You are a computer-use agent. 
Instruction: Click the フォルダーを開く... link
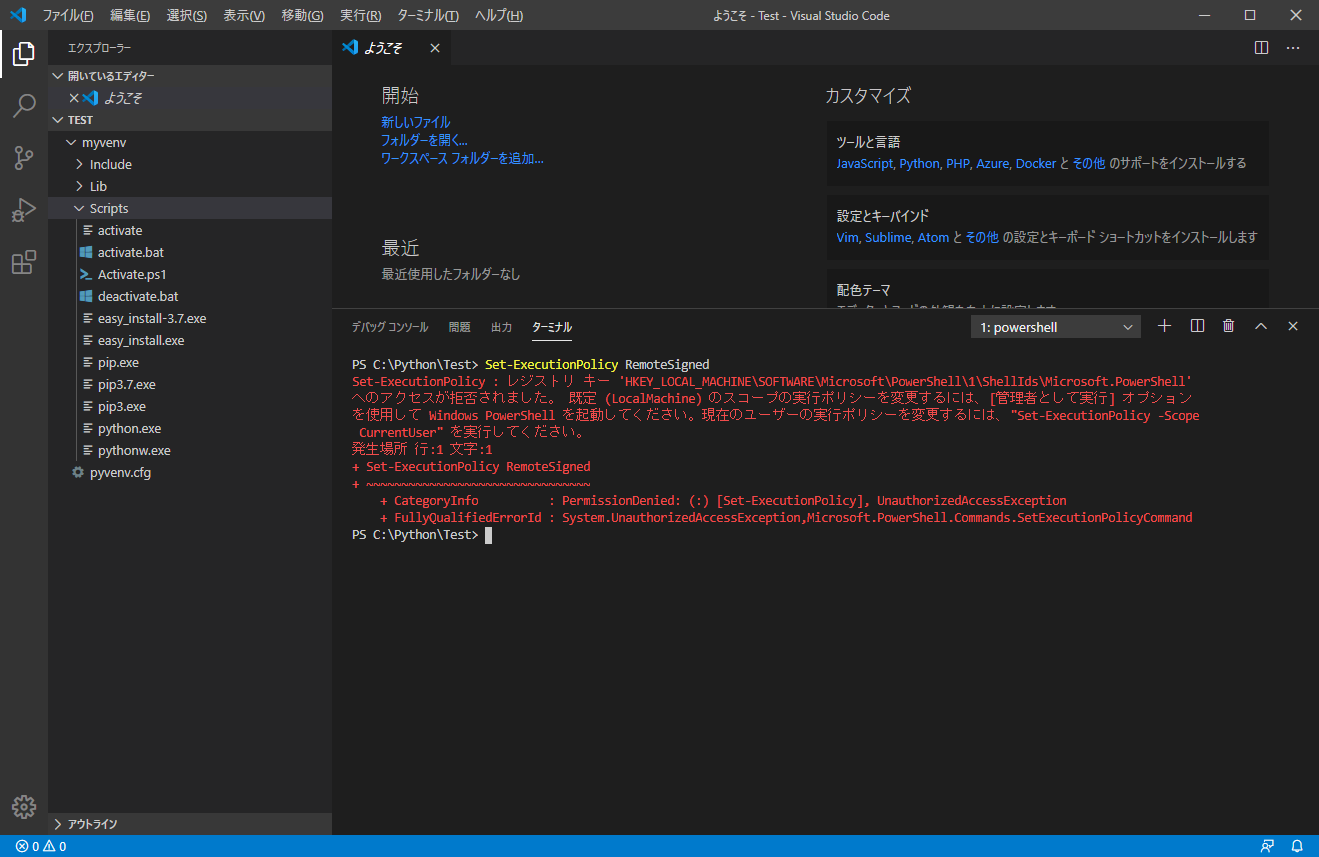[x=424, y=140]
